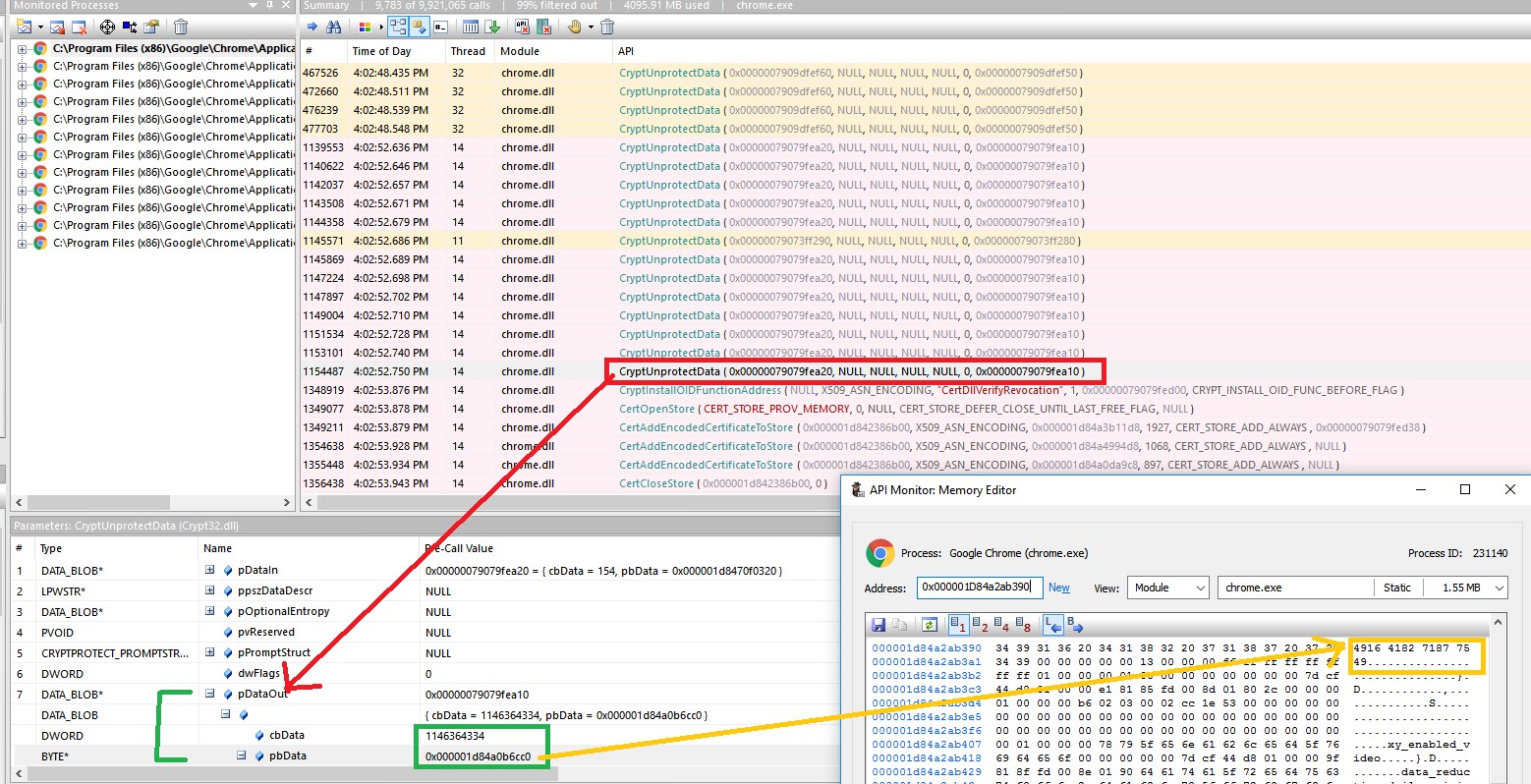Toggle the tree view icon in Summary toolbar
This screenshot has height=784, width=1531.
[x=397, y=27]
